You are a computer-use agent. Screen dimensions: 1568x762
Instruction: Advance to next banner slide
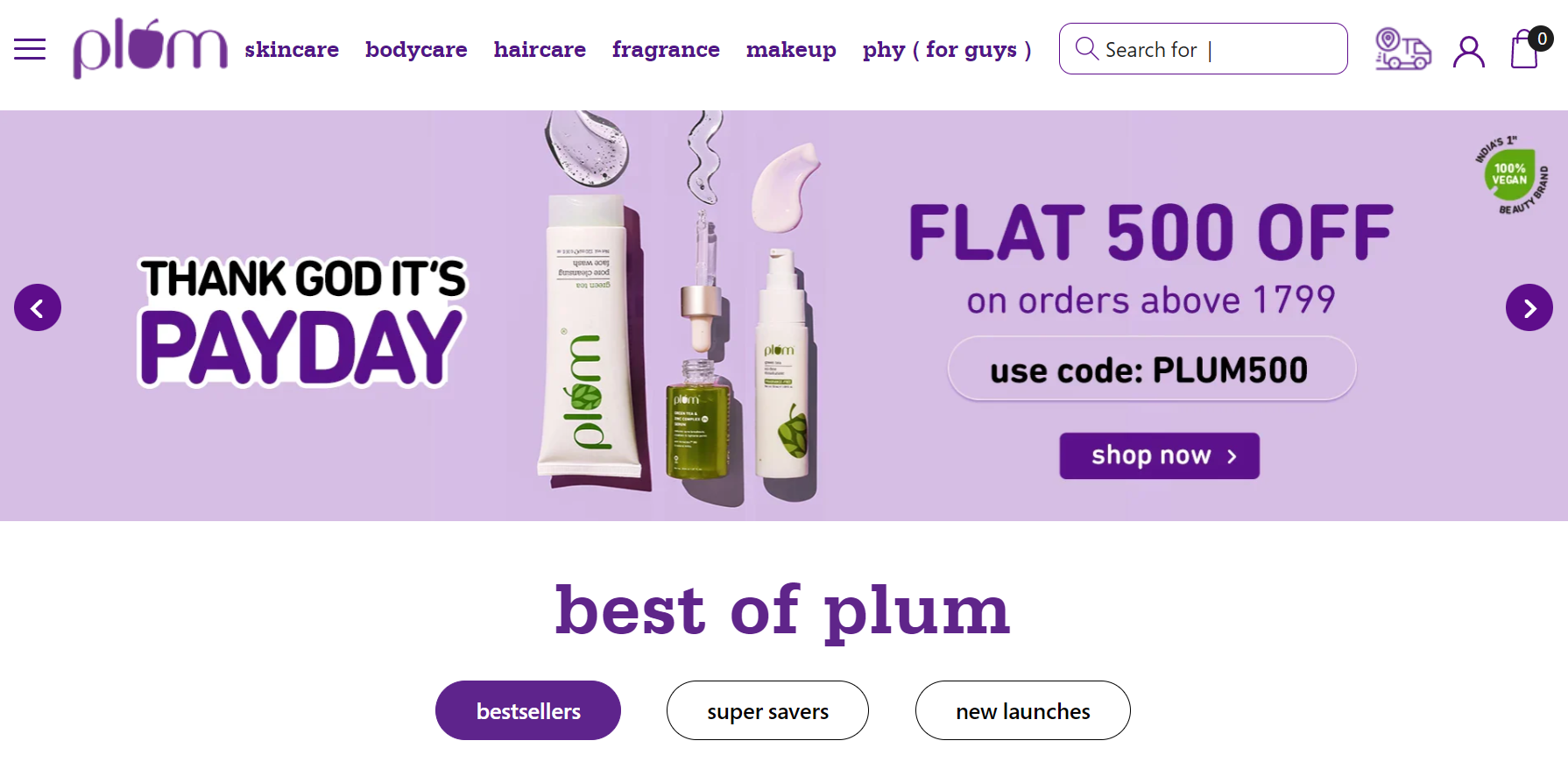[x=1529, y=307]
